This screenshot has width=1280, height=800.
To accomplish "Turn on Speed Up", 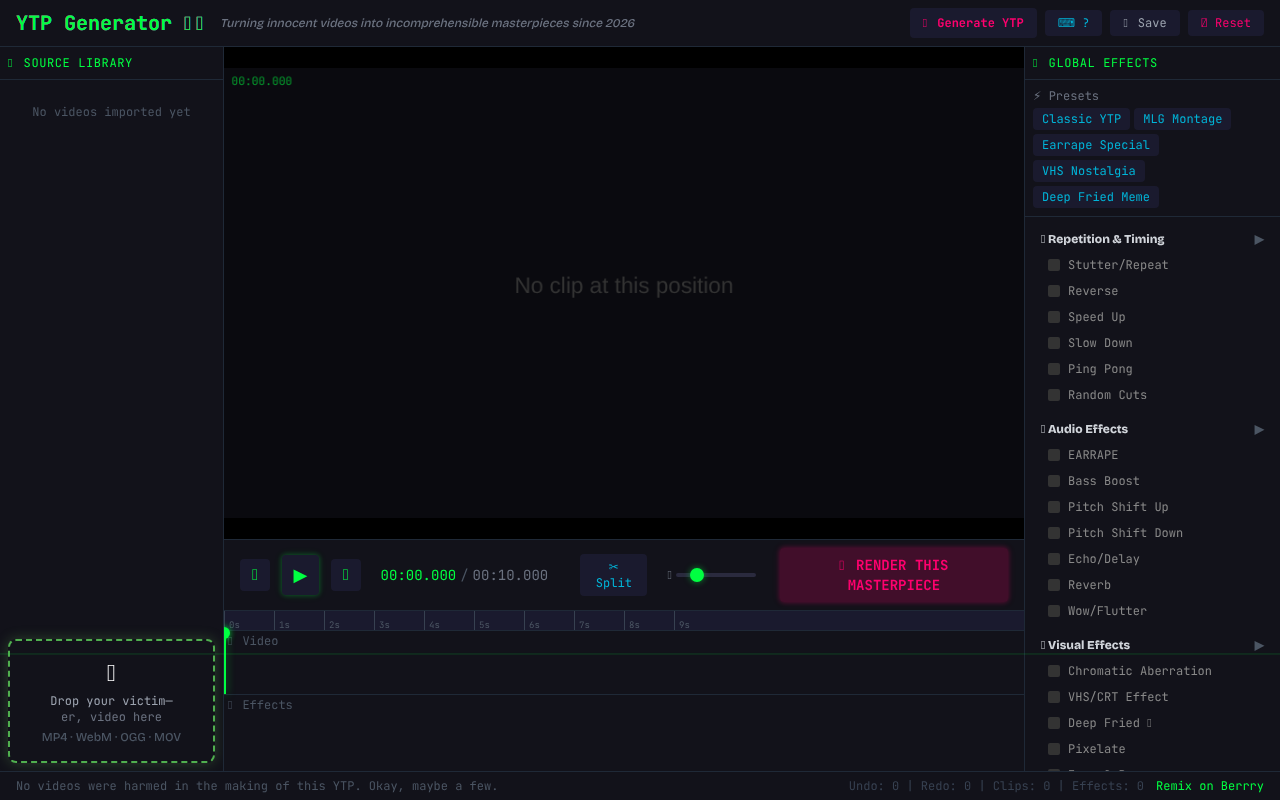I will point(1054,317).
